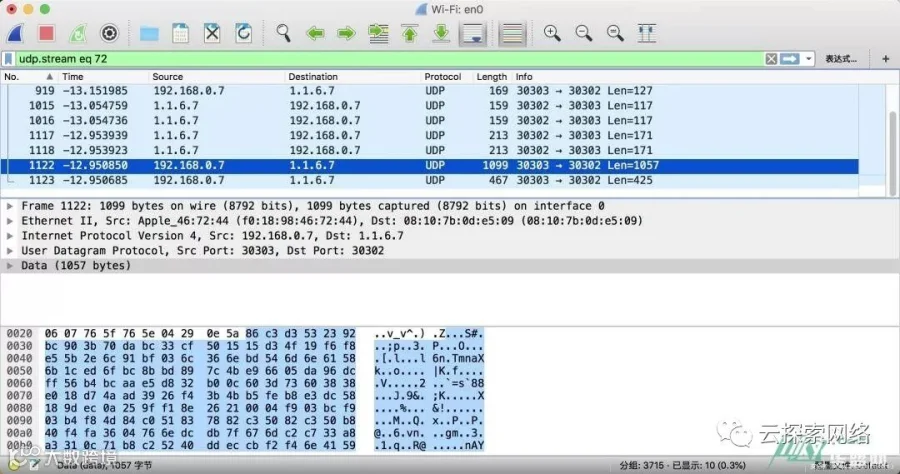Restart the current capture with green fin icon
The image size is (900, 474).
pos(77,33)
